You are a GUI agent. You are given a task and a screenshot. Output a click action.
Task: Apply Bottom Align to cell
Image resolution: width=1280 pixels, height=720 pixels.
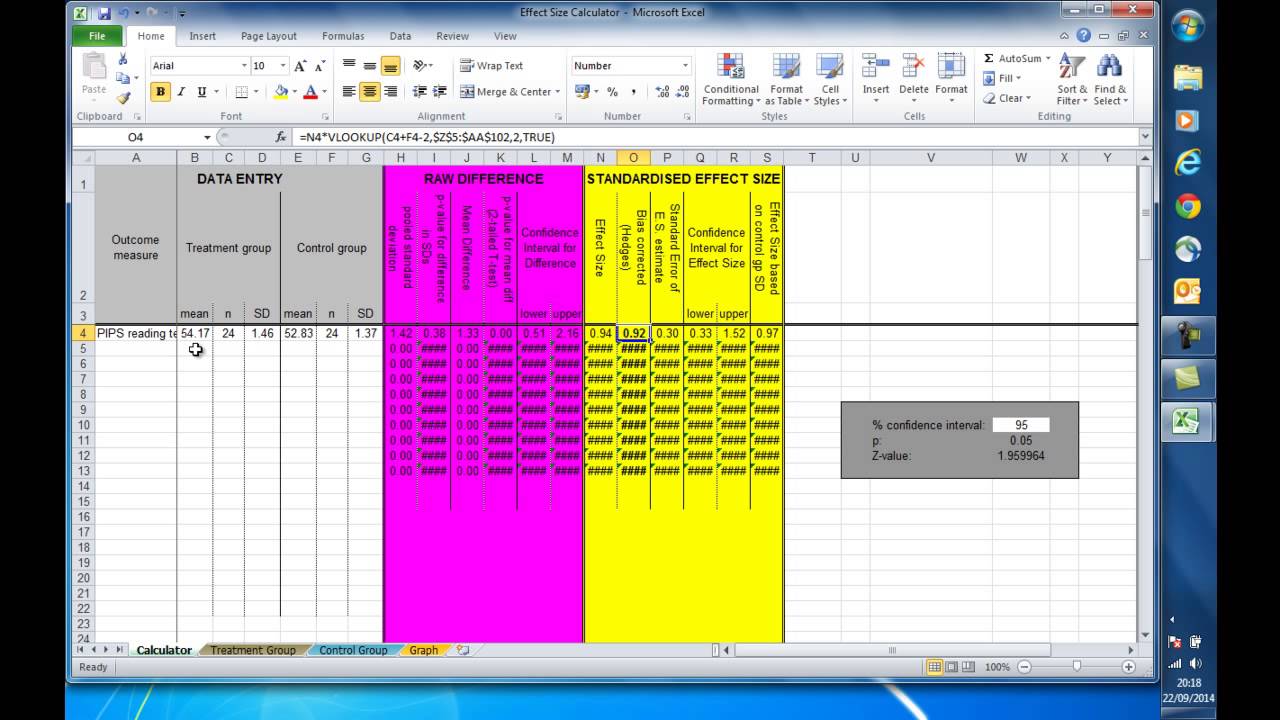390,66
